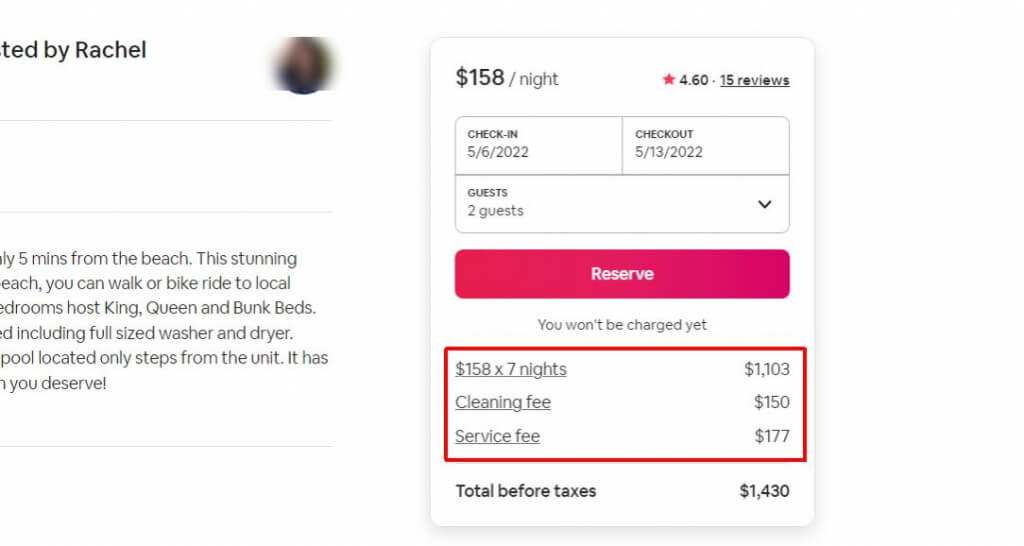Open the 15 reviews link
Viewport: 1024px width, 546px height.
coord(754,80)
